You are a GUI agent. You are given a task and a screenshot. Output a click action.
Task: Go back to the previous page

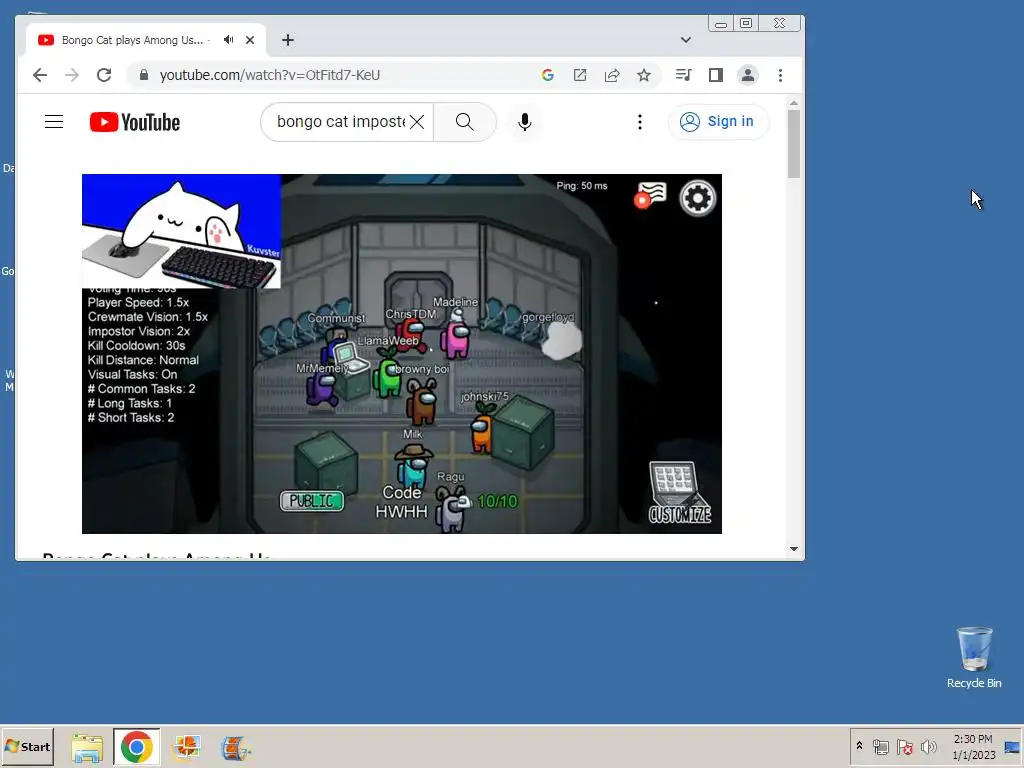(40, 75)
